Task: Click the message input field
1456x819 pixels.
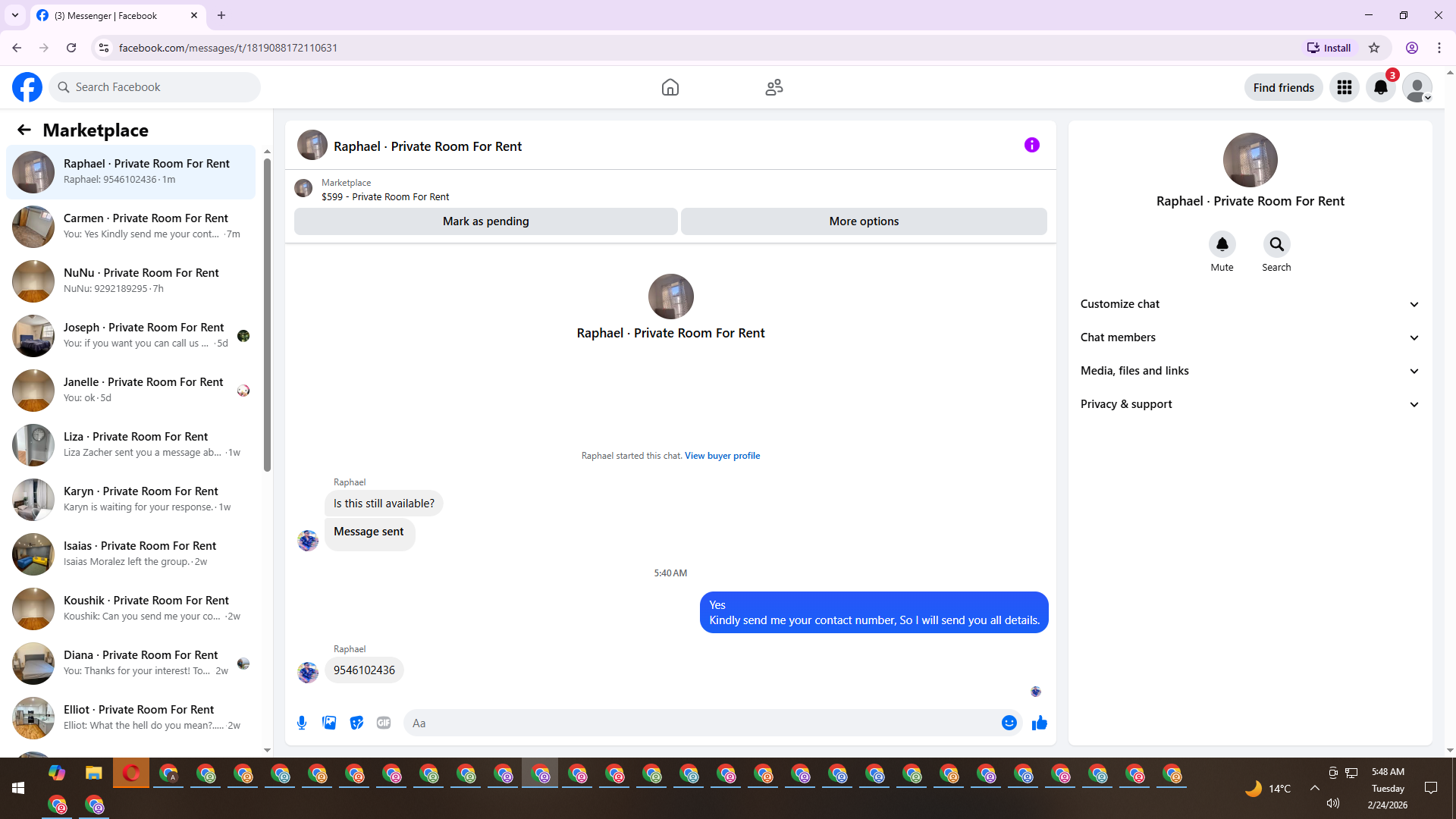Action: (x=701, y=723)
